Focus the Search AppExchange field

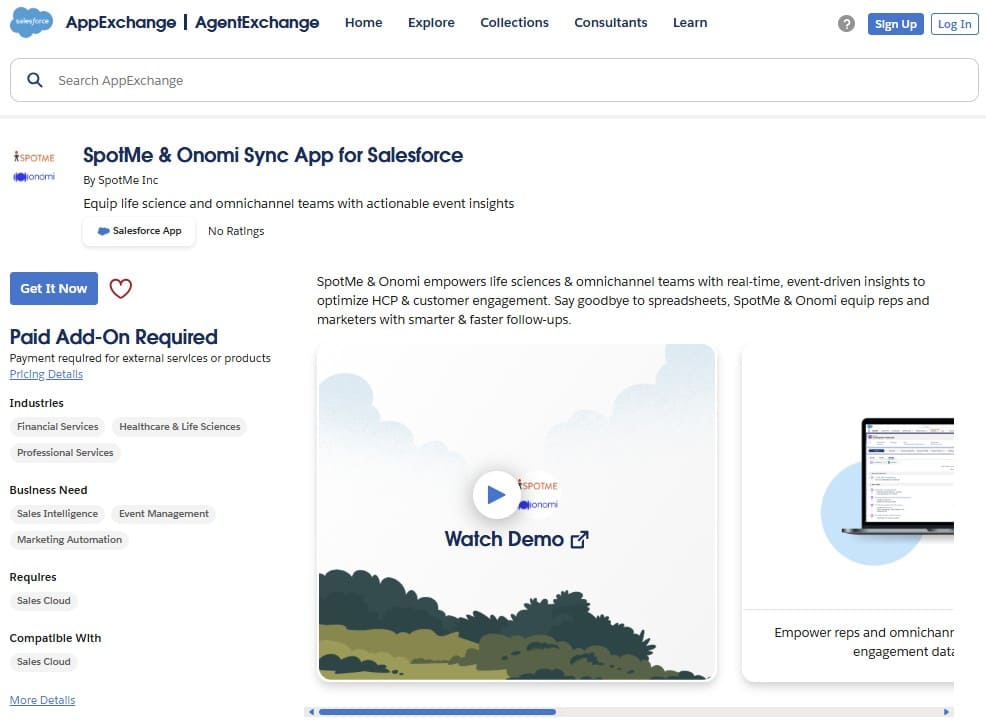click(494, 80)
